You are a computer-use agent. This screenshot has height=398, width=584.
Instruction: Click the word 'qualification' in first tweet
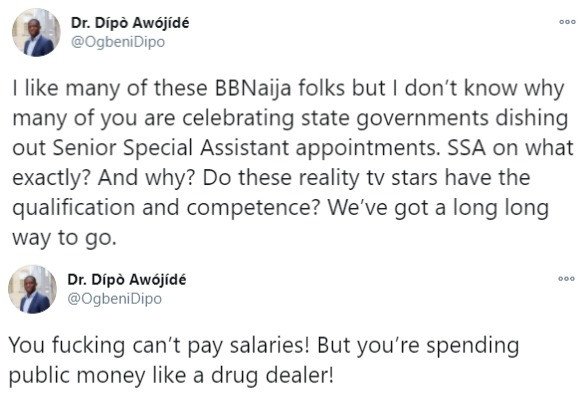tap(74, 208)
